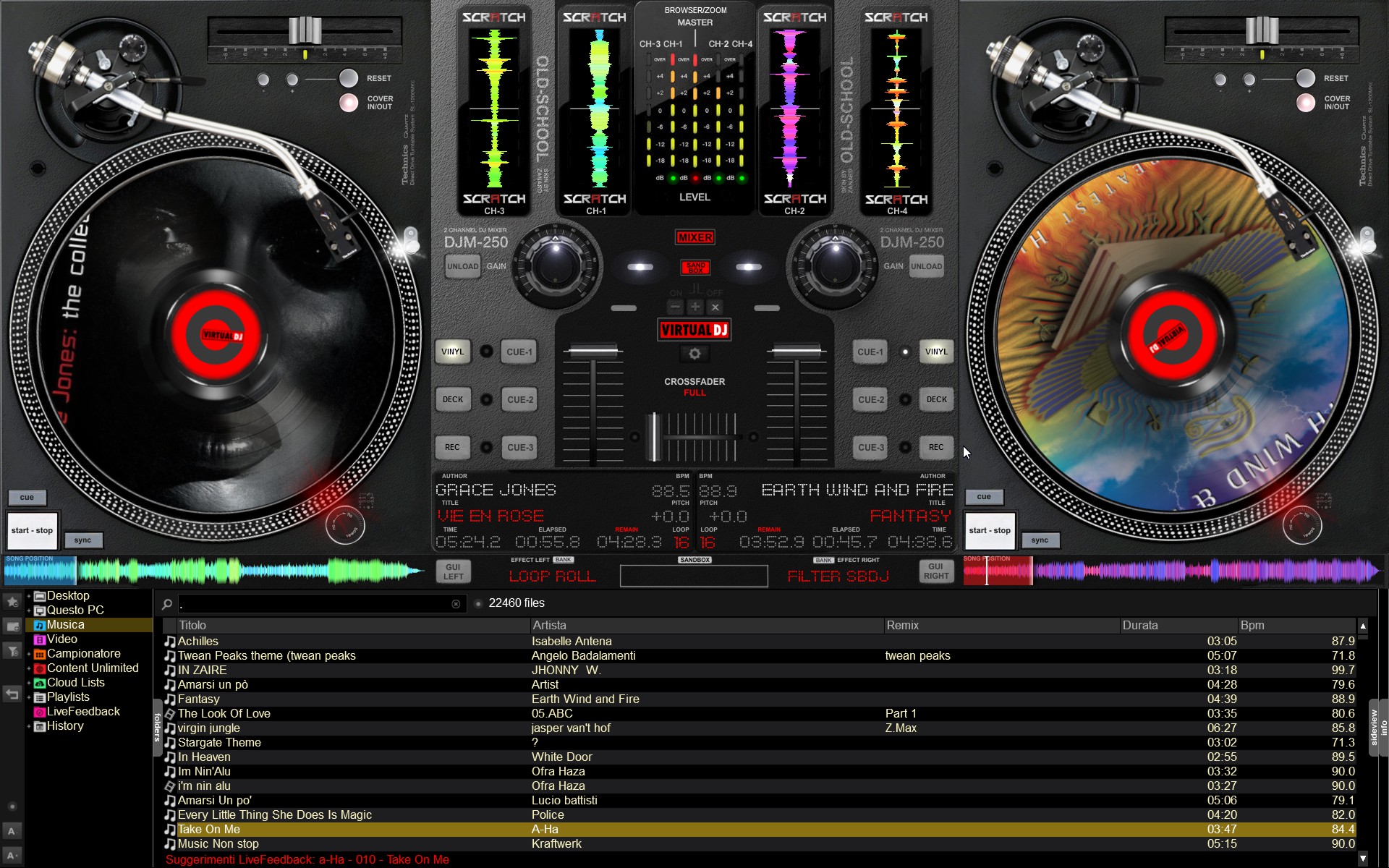1389x868 pixels.
Task: Click the MIXER icon in the center panel
Action: (x=693, y=236)
